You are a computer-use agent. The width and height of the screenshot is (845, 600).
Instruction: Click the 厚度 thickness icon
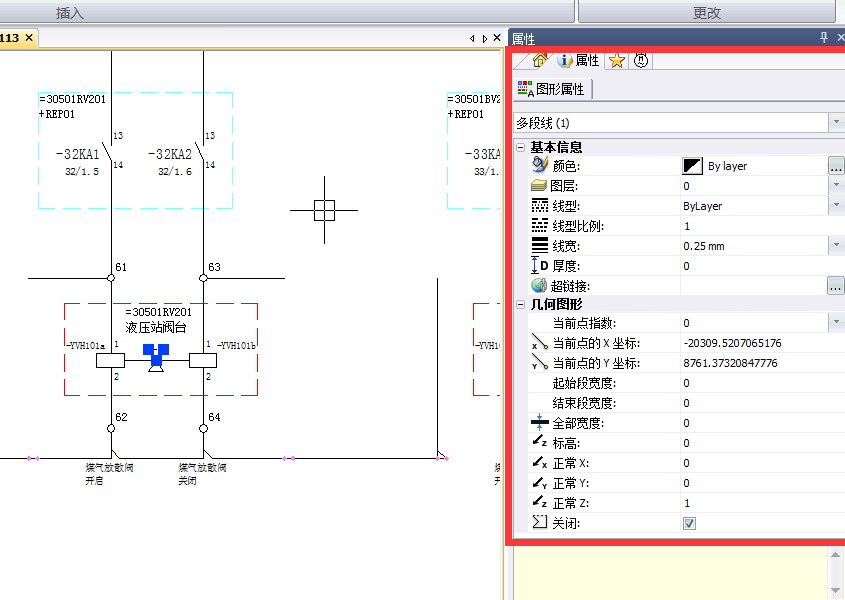point(539,266)
